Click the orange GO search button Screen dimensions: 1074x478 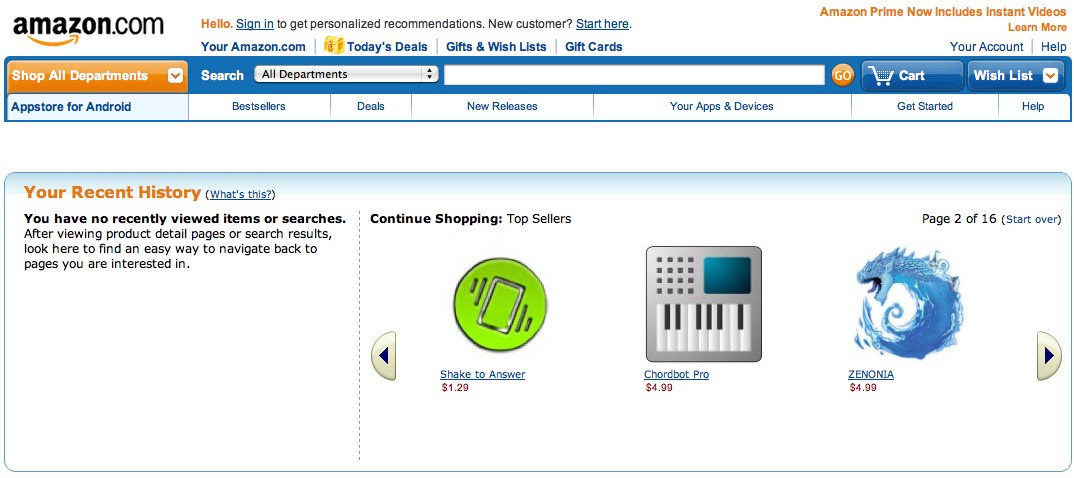(x=843, y=75)
